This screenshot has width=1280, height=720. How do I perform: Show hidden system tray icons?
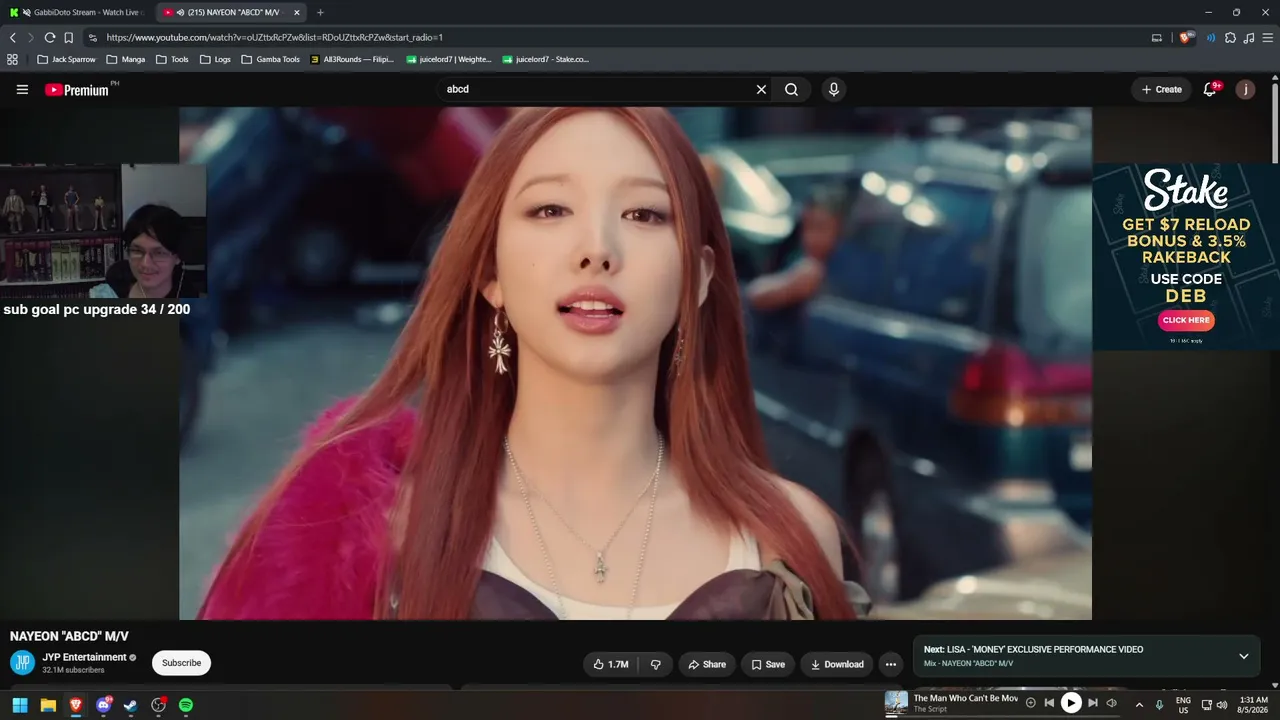pyautogui.click(x=1139, y=705)
